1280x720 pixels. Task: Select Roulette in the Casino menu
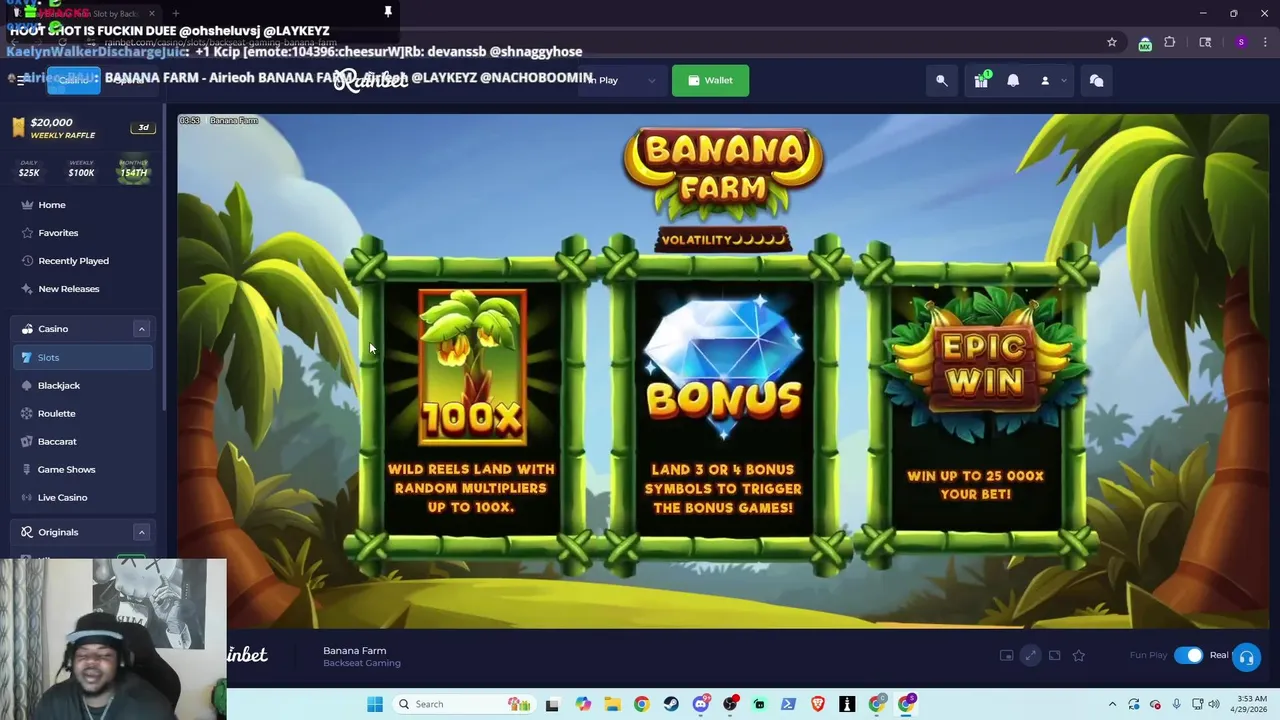click(82, 413)
